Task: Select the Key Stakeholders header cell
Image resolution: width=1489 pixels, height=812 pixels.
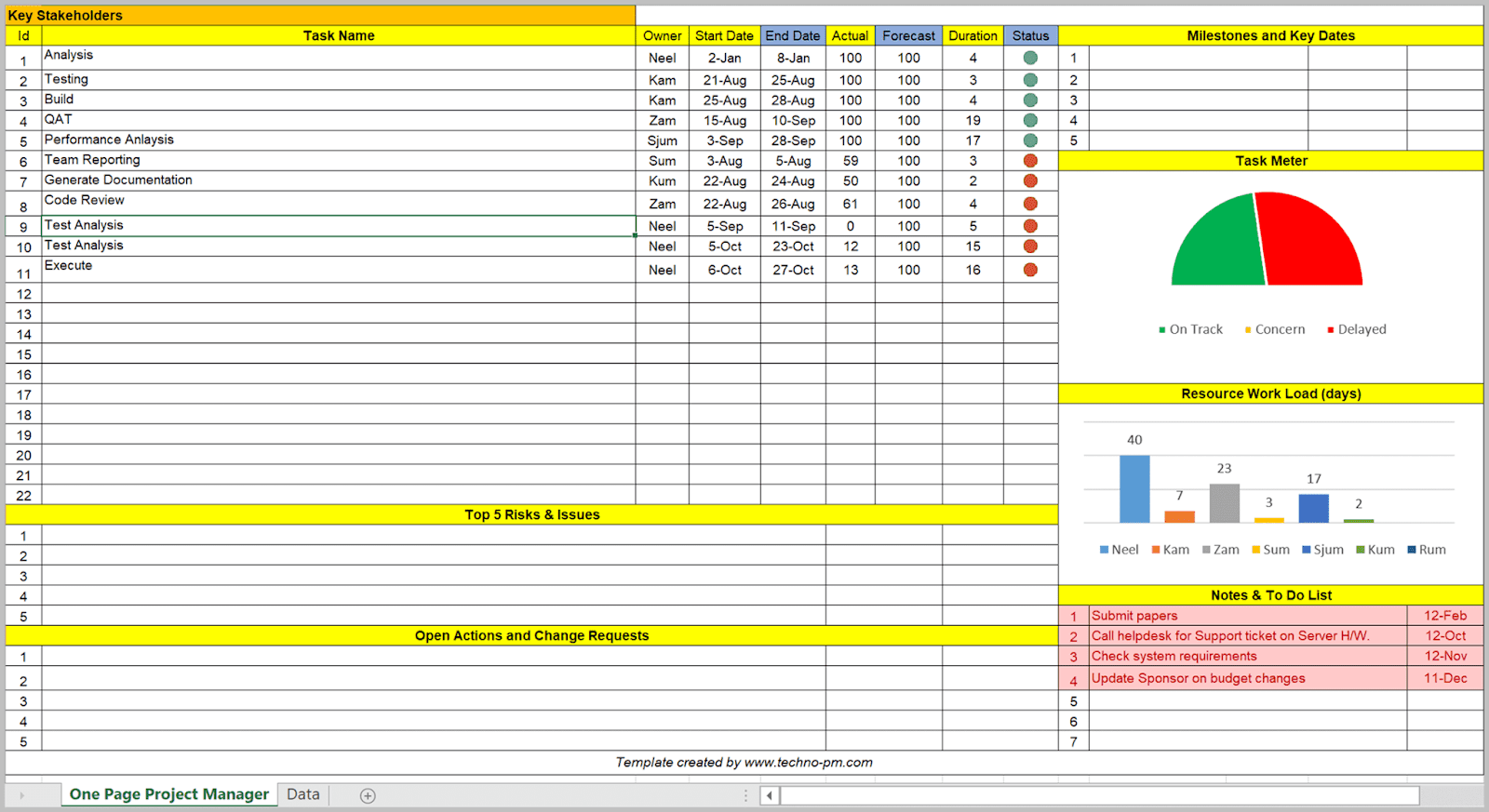Action: [320, 15]
